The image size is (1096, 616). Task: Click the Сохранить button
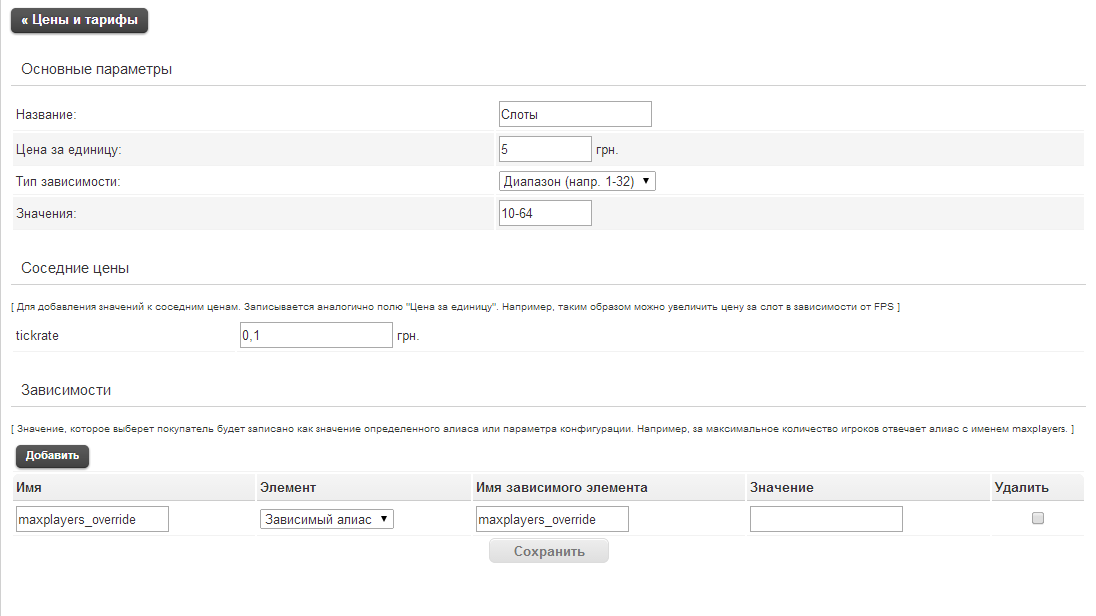(x=548, y=551)
